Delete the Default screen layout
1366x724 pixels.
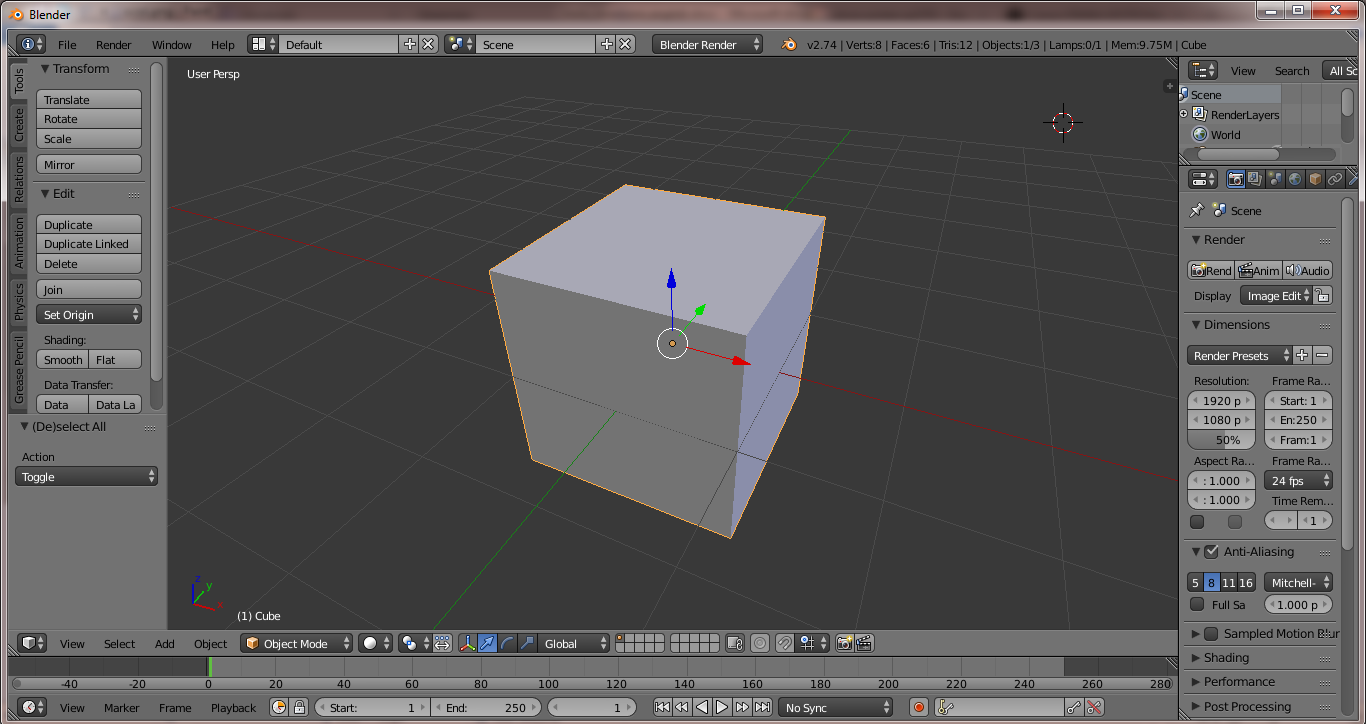pyautogui.click(x=428, y=44)
